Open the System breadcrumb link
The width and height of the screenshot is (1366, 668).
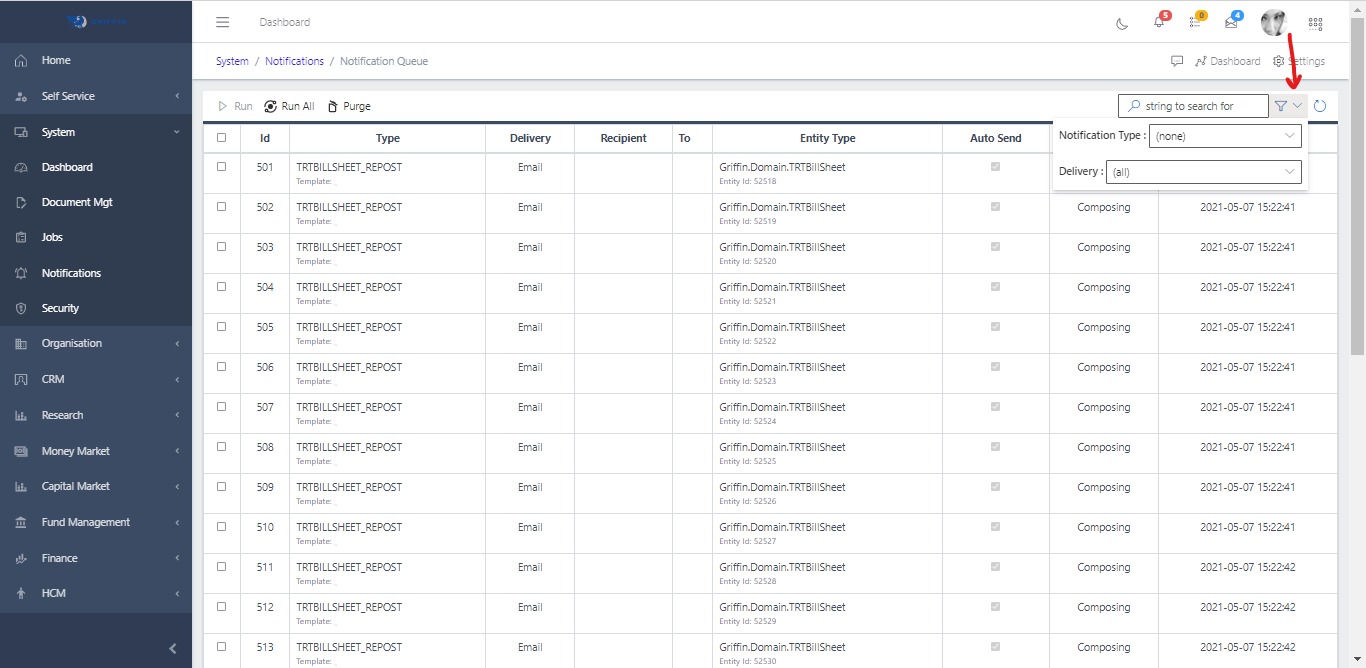pyautogui.click(x=231, y=61)
